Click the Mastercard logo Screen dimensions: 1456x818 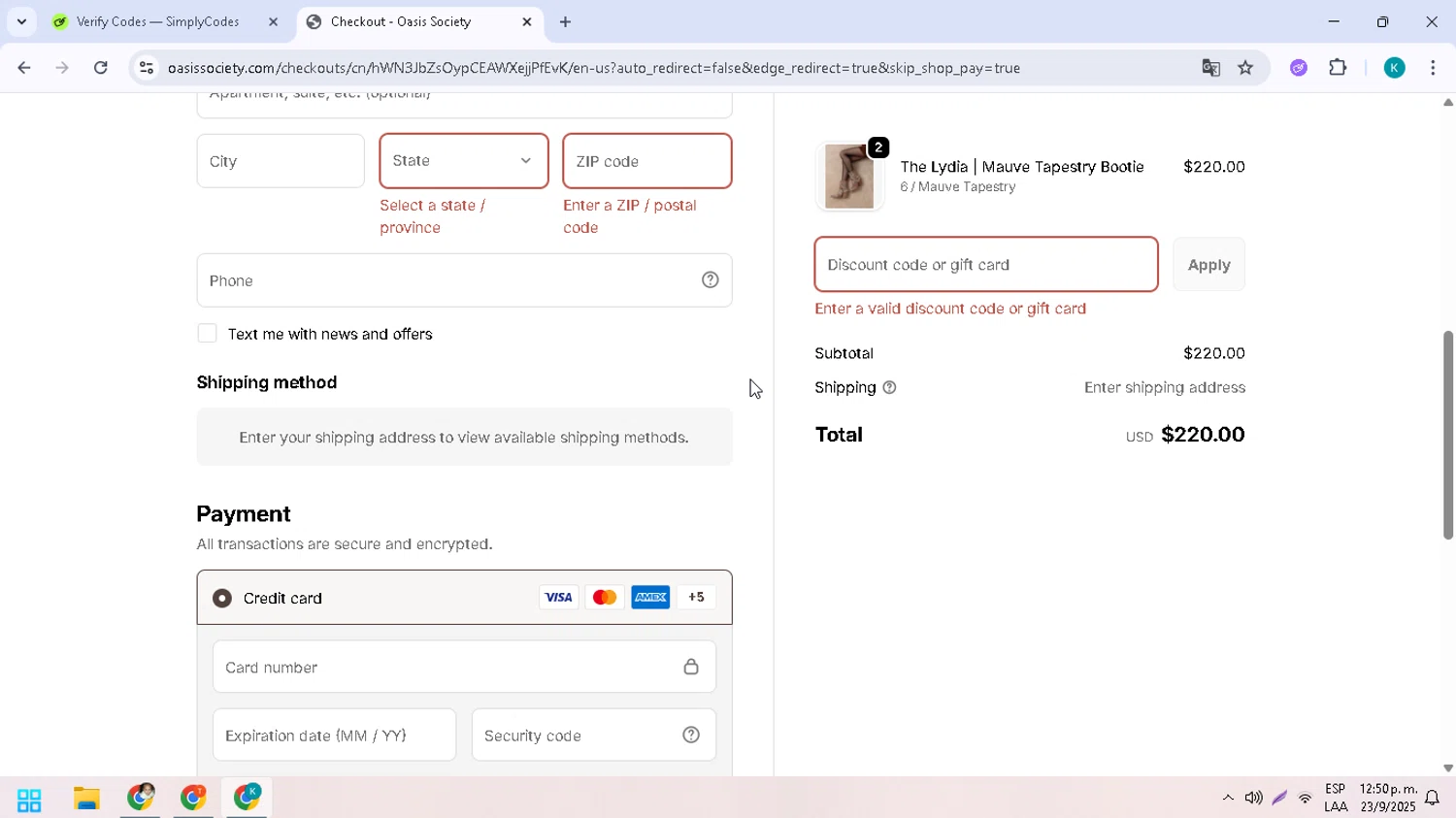(x=604, y=598)
